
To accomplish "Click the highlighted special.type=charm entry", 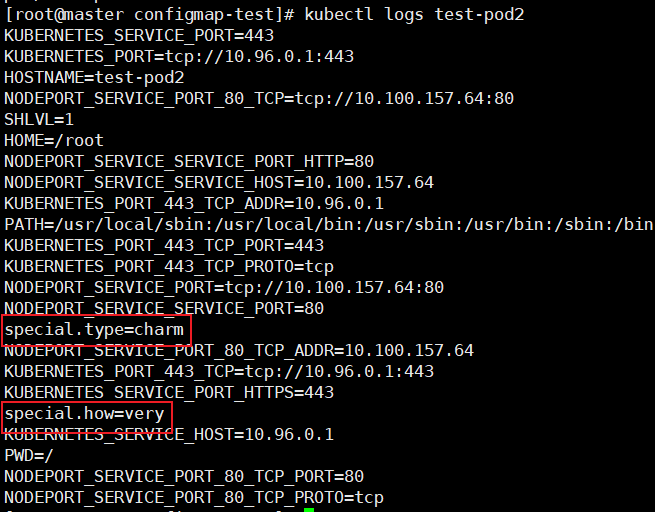I will tap(97, 329).
